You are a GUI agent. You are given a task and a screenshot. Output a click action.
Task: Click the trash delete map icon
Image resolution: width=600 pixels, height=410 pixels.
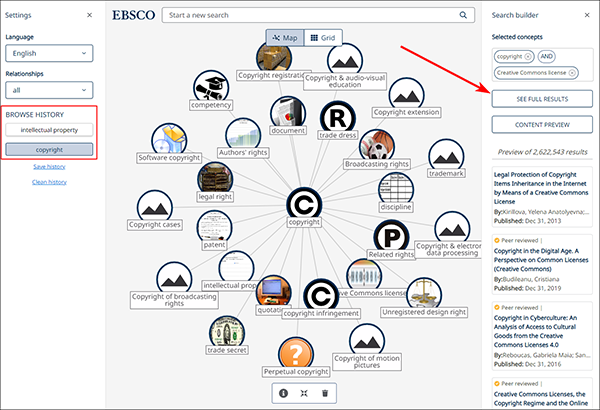[x=325, y=393]
